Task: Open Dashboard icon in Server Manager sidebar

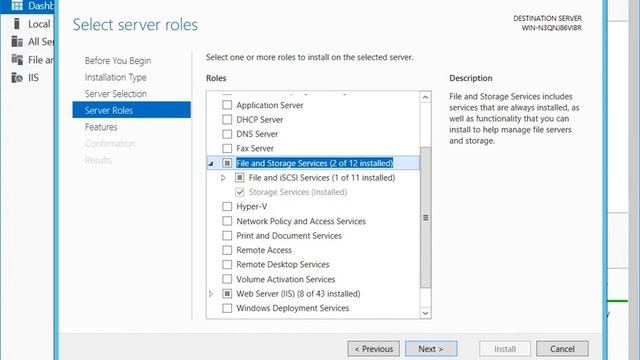Action: coord(17,5)
